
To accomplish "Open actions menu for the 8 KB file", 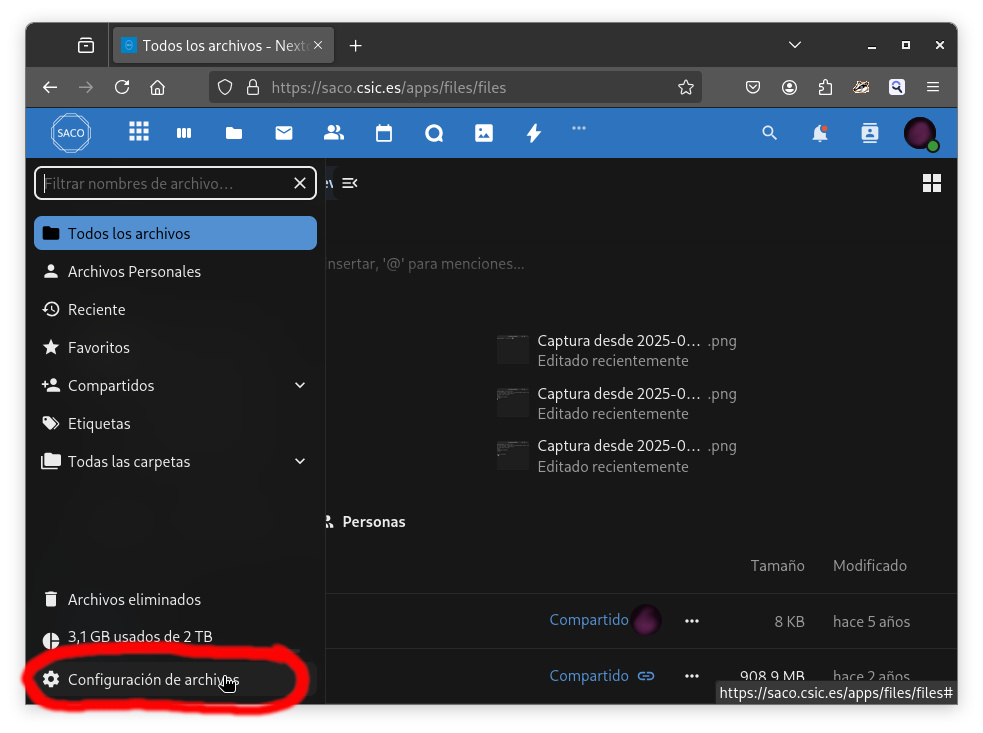I will pyautogui.click(x=691, y=621).
